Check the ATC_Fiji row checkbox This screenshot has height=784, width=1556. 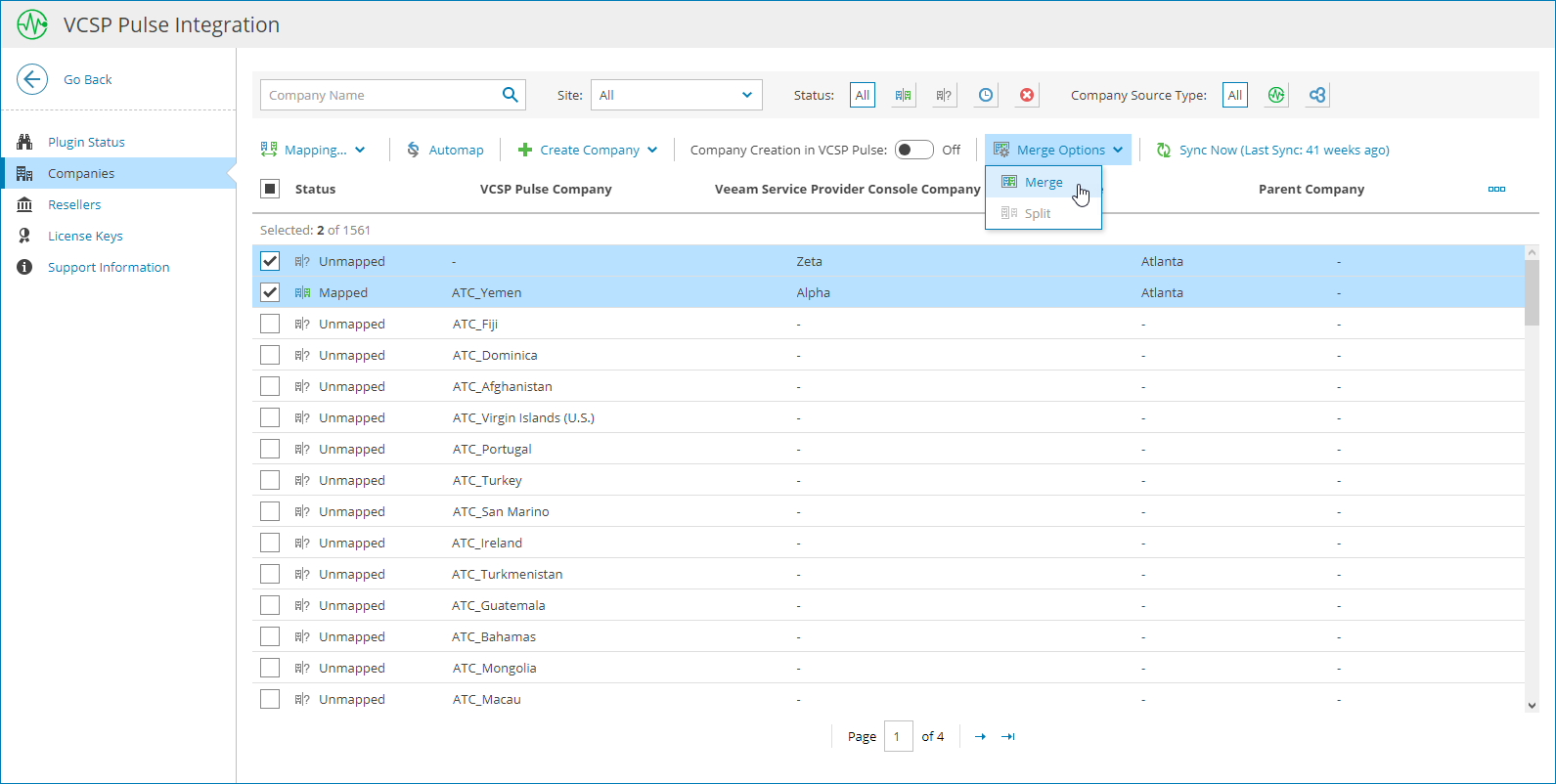[270, 324]
